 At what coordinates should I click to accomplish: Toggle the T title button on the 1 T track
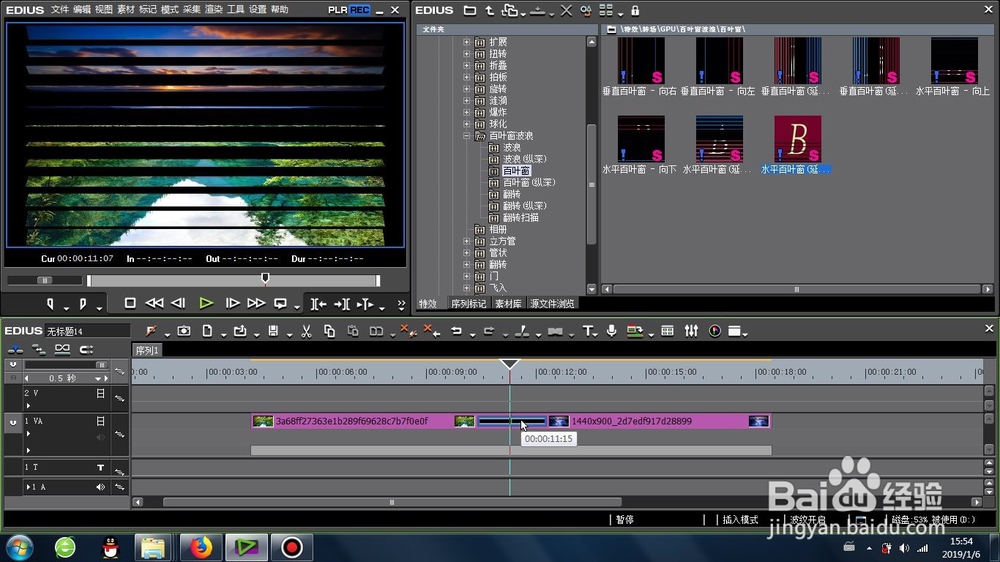point(101,468)
